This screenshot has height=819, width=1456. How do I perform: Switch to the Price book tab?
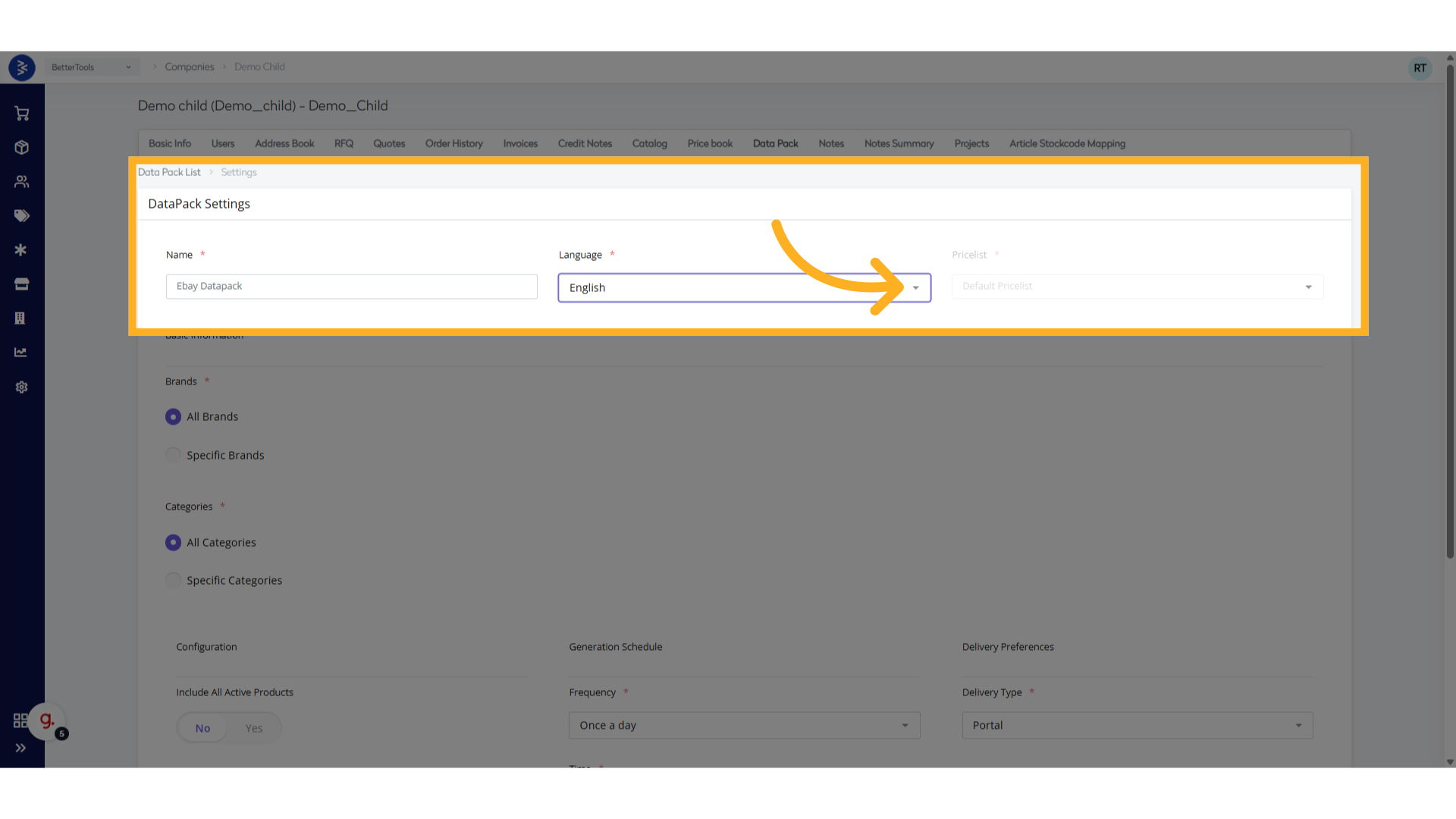[x=710, y=143]
